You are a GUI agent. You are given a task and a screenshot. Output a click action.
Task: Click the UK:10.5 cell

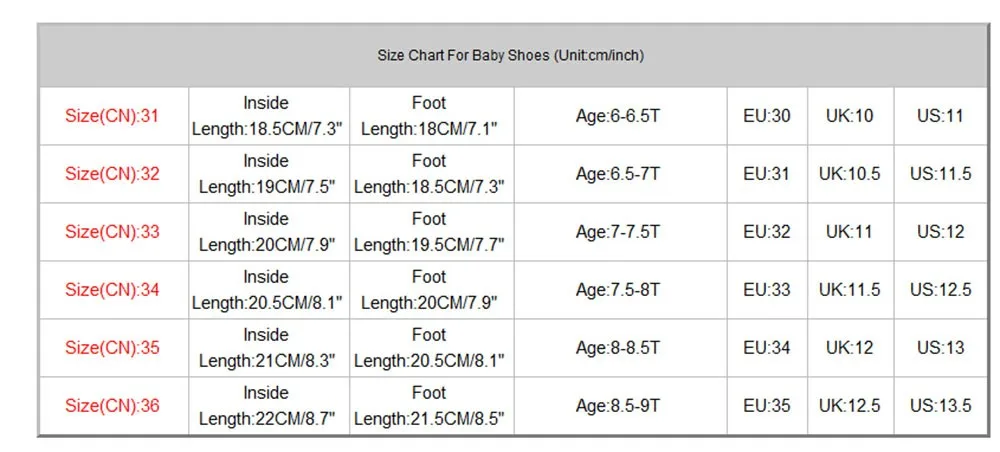[851, 174]
